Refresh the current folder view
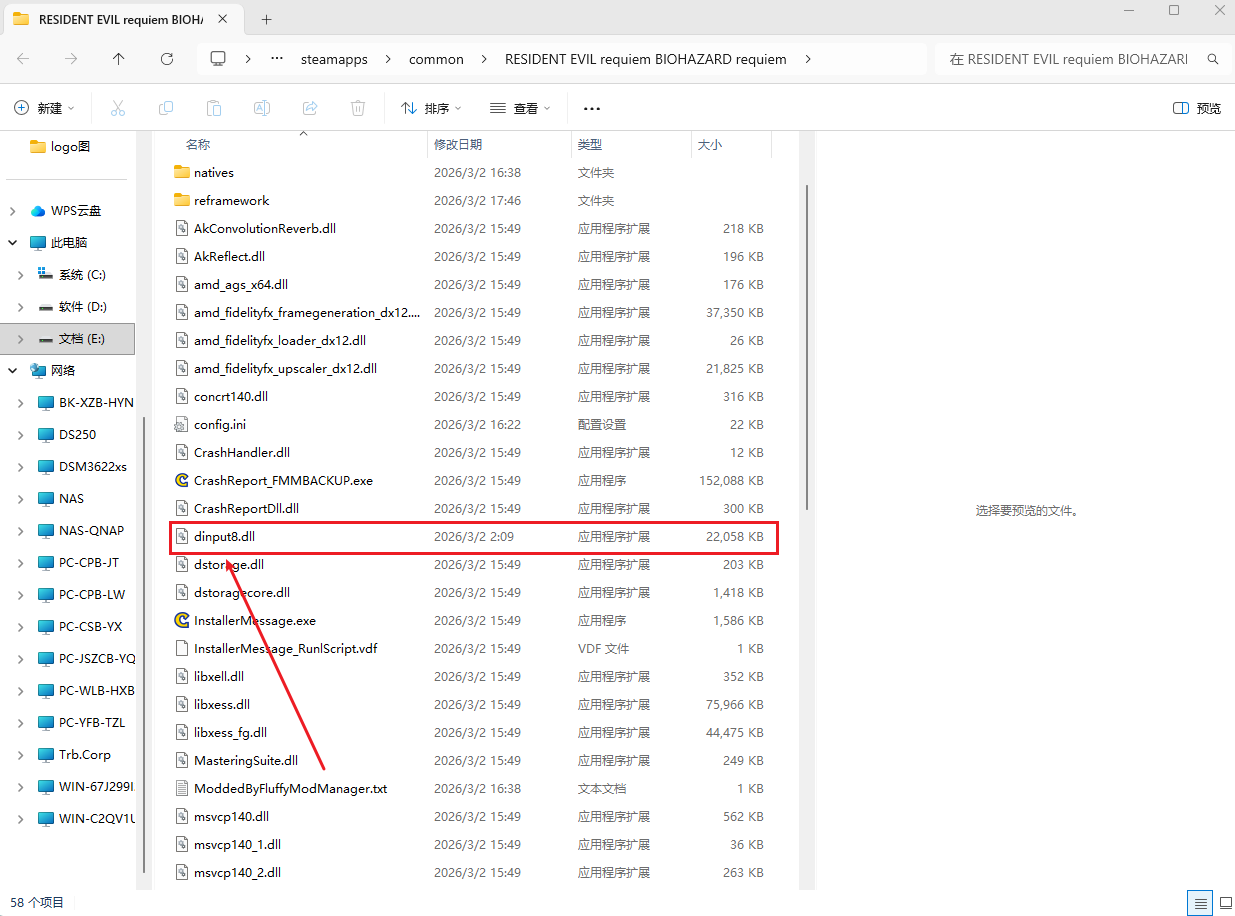This screenshot has width=1235, height=916. click(x=167, y=59)
